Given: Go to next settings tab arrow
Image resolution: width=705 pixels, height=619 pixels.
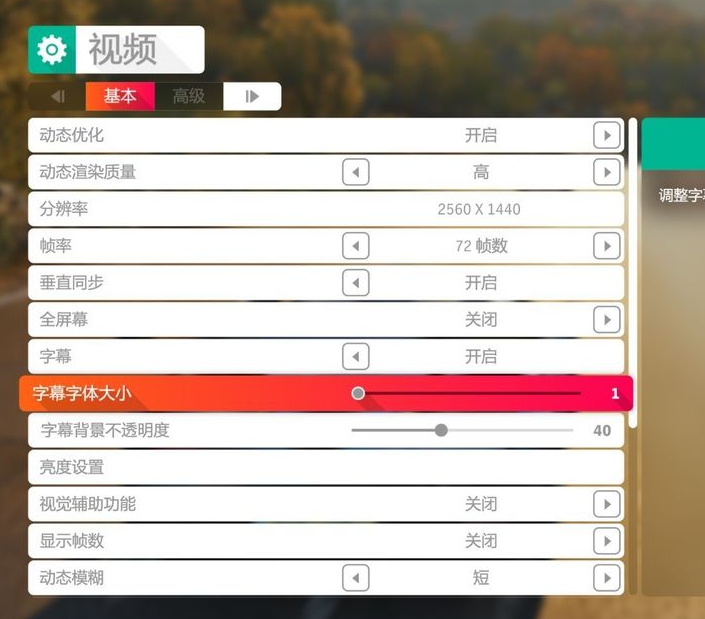Looking at the screenshot, I should 252,96.
